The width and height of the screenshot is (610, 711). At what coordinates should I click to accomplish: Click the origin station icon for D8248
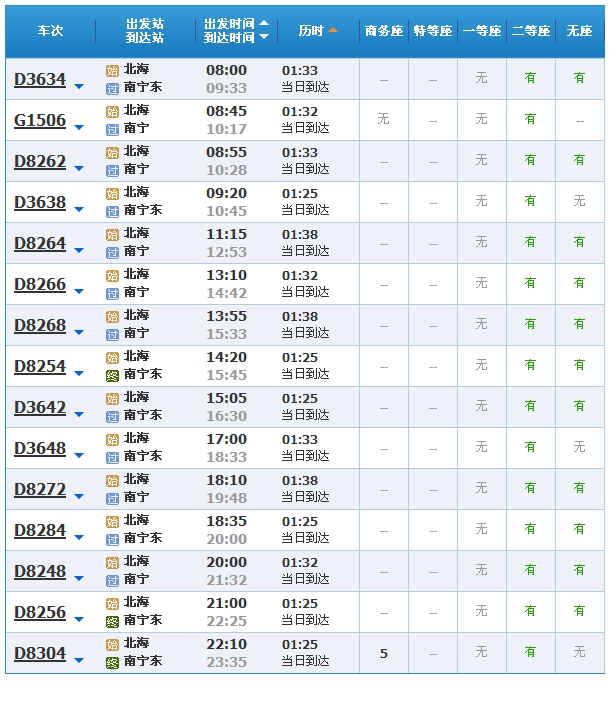[112, 563]
